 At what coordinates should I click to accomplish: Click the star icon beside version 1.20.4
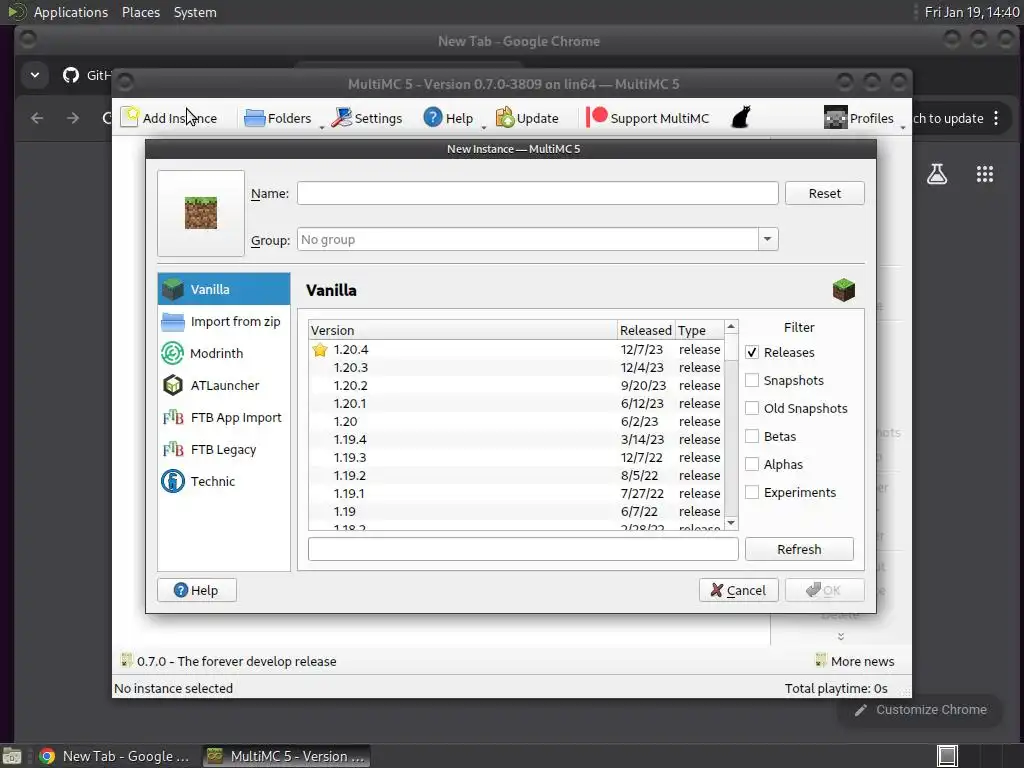(x=320, y=349)
